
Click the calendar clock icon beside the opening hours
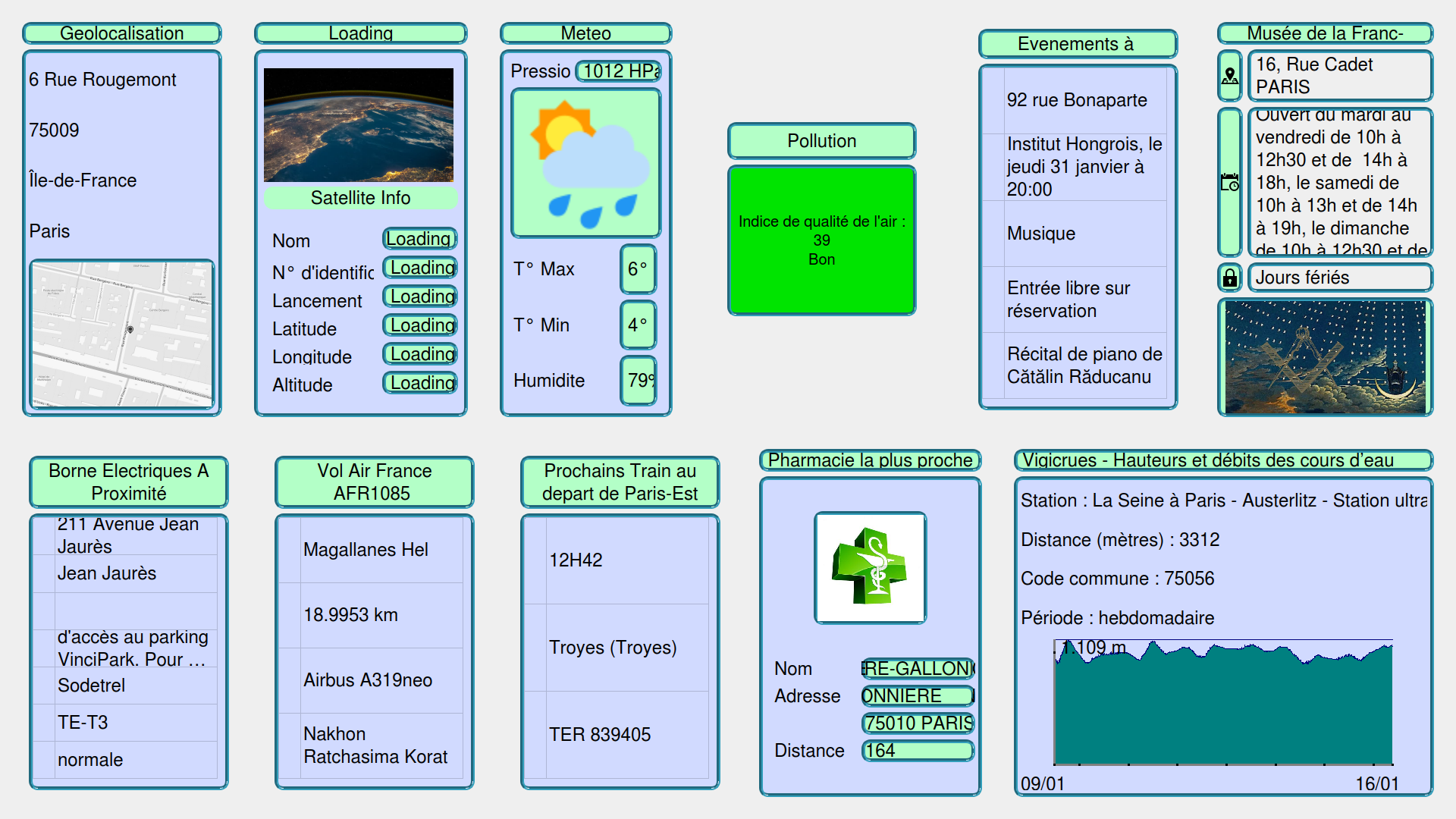(1229, 182)
